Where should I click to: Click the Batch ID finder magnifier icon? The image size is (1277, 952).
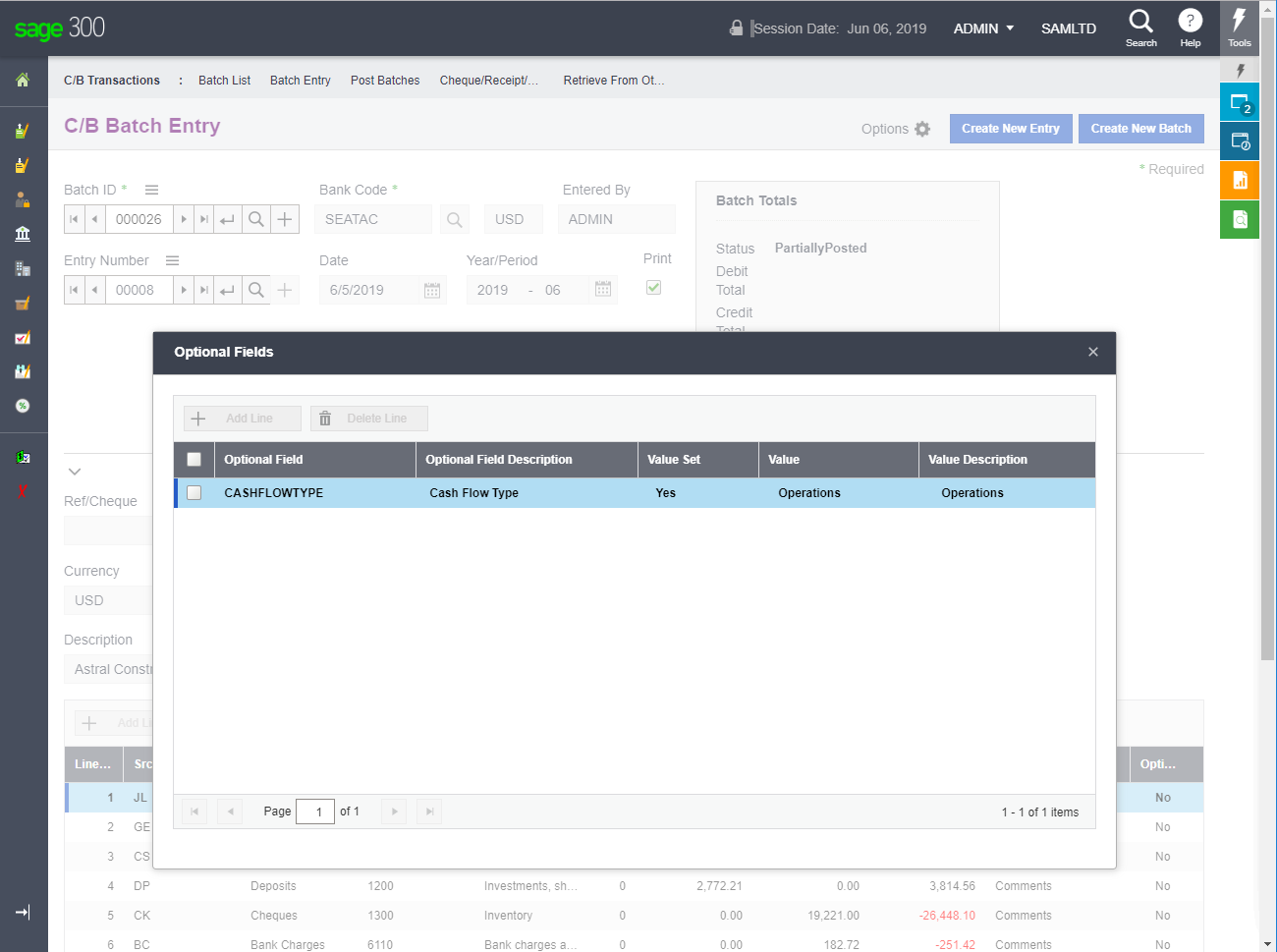[256, 219]
